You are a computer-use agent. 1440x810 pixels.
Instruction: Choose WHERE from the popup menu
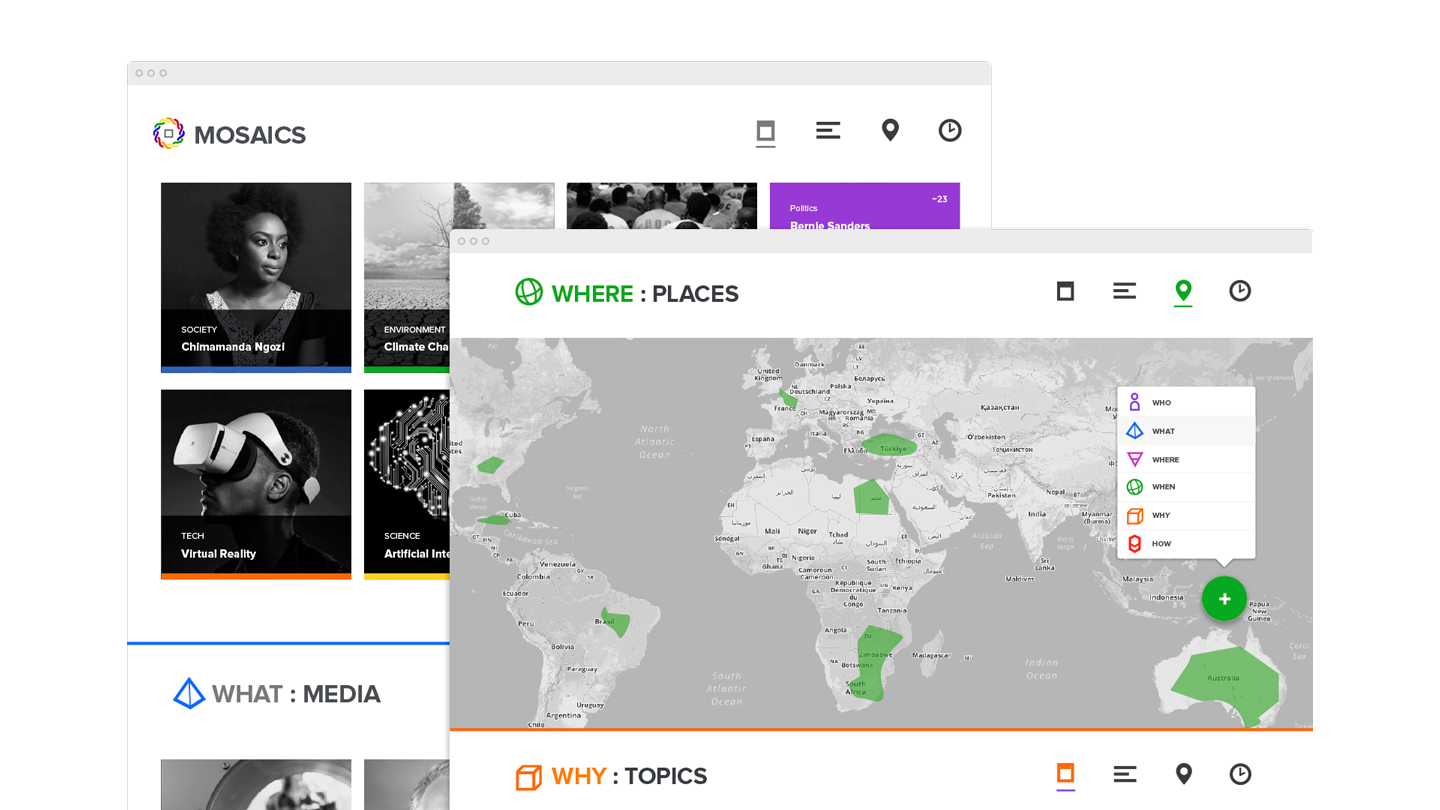1186,459
